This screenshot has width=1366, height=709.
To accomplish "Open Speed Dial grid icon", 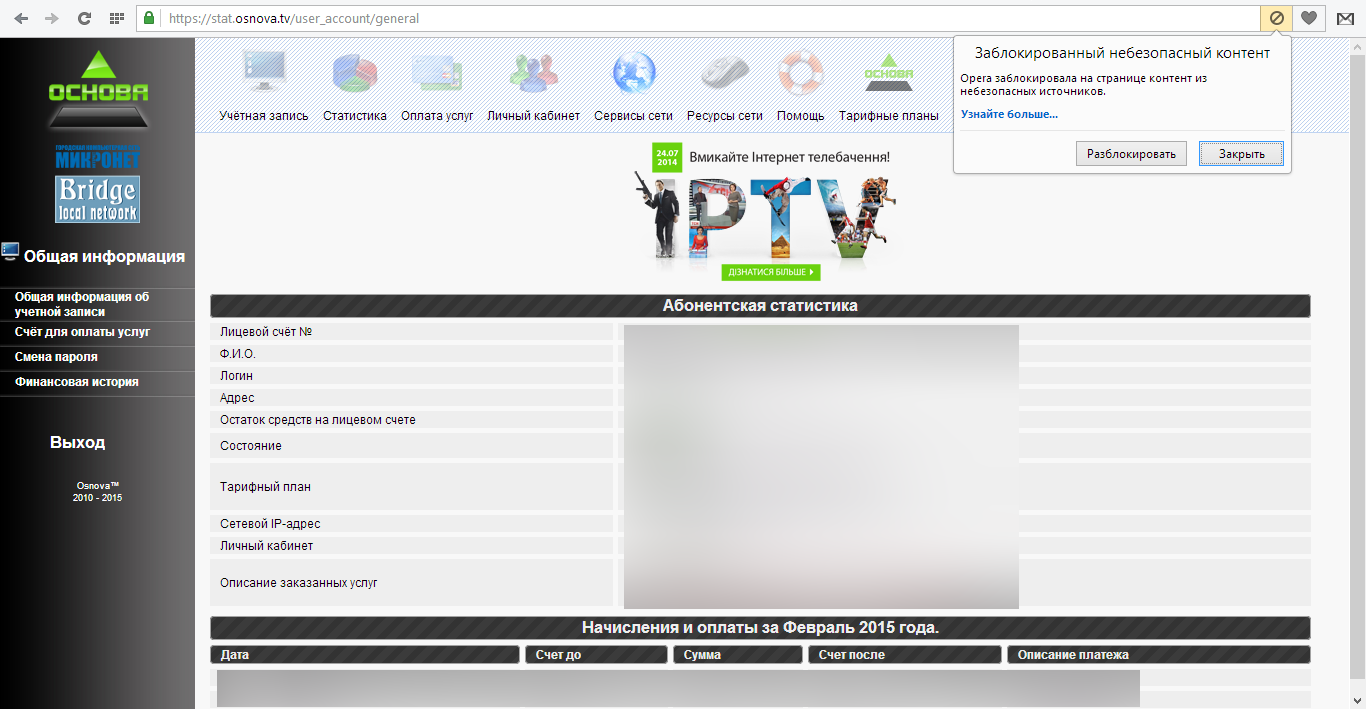I will point(116,18).
